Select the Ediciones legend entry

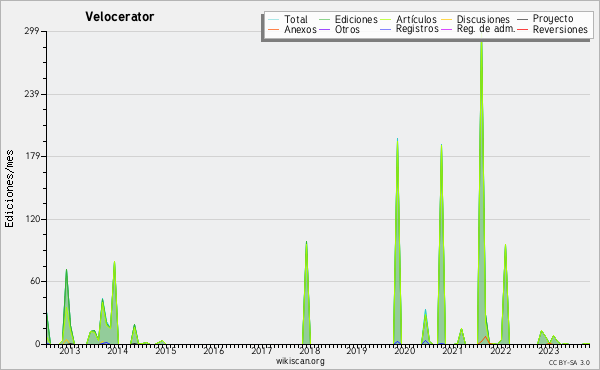pos(348,20)
